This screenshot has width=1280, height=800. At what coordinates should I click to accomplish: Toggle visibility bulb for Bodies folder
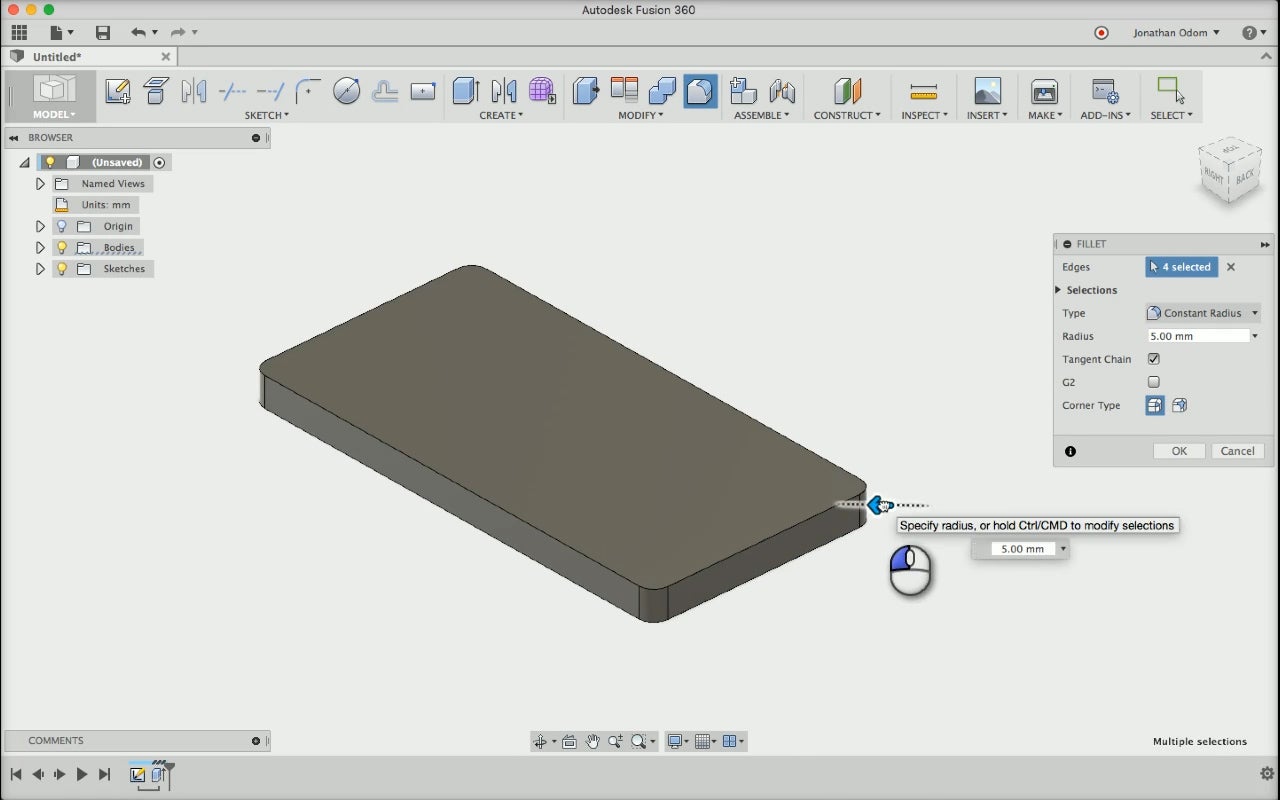62,248
